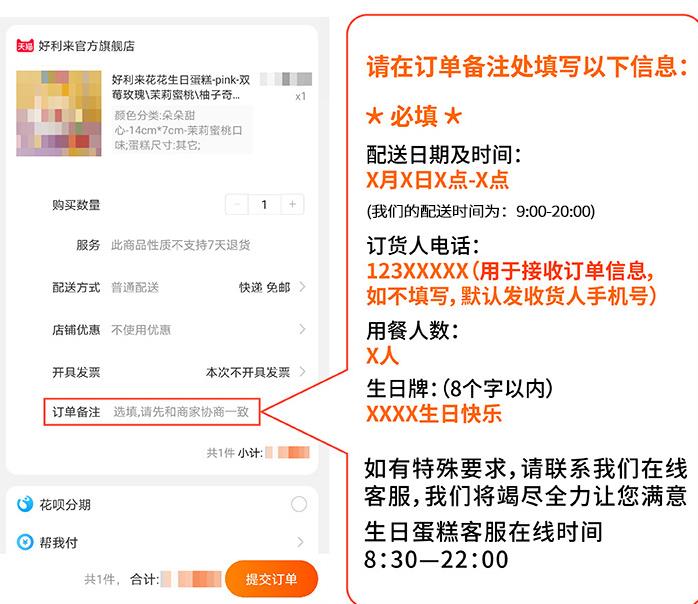Screen dimensions: 698x604
Task: Click the 颜色分类 specification text box
Action: (x=182, y=130)
